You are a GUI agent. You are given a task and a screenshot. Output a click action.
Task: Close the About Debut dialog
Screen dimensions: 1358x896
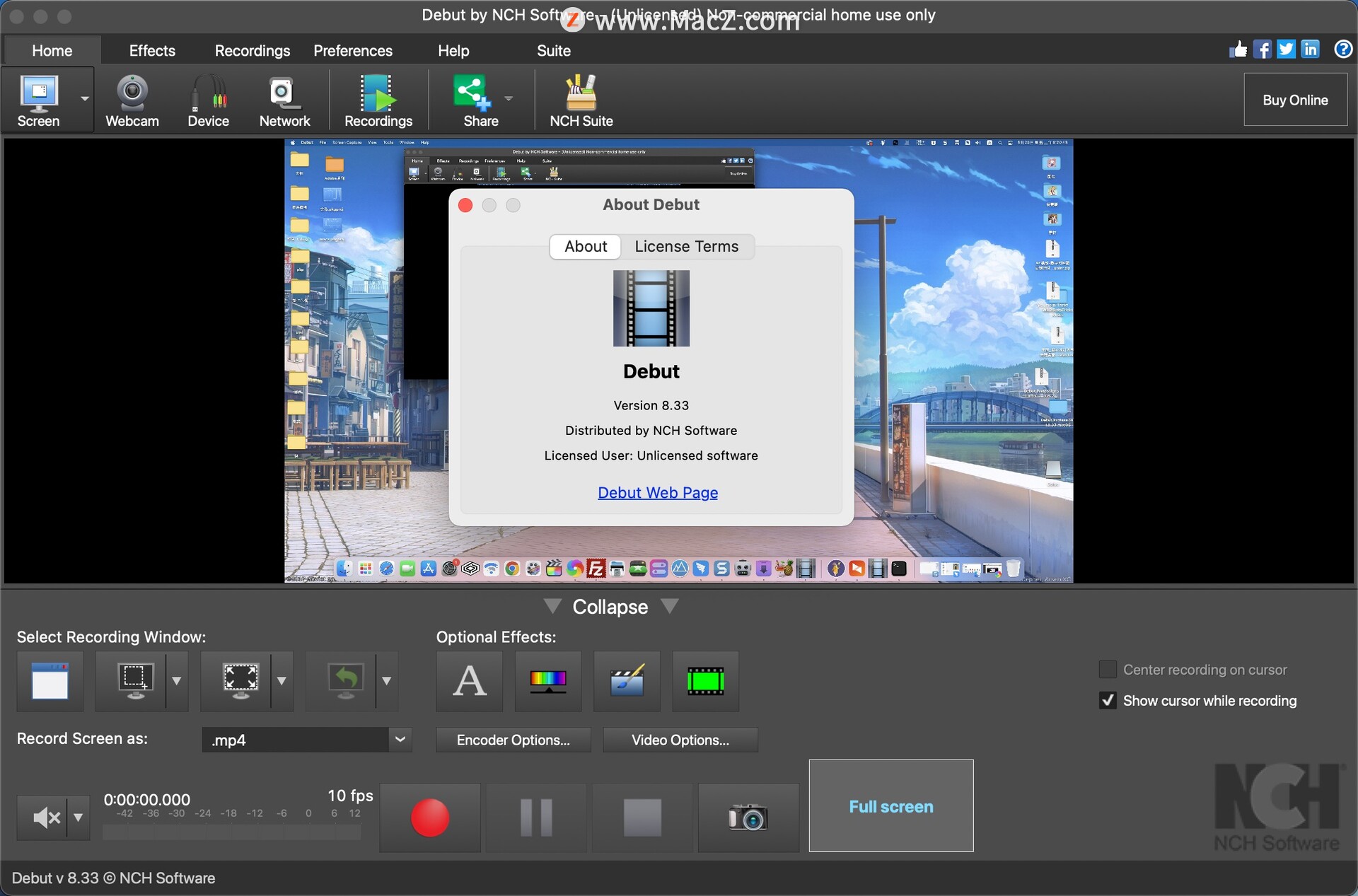click(x=465, y=205)
